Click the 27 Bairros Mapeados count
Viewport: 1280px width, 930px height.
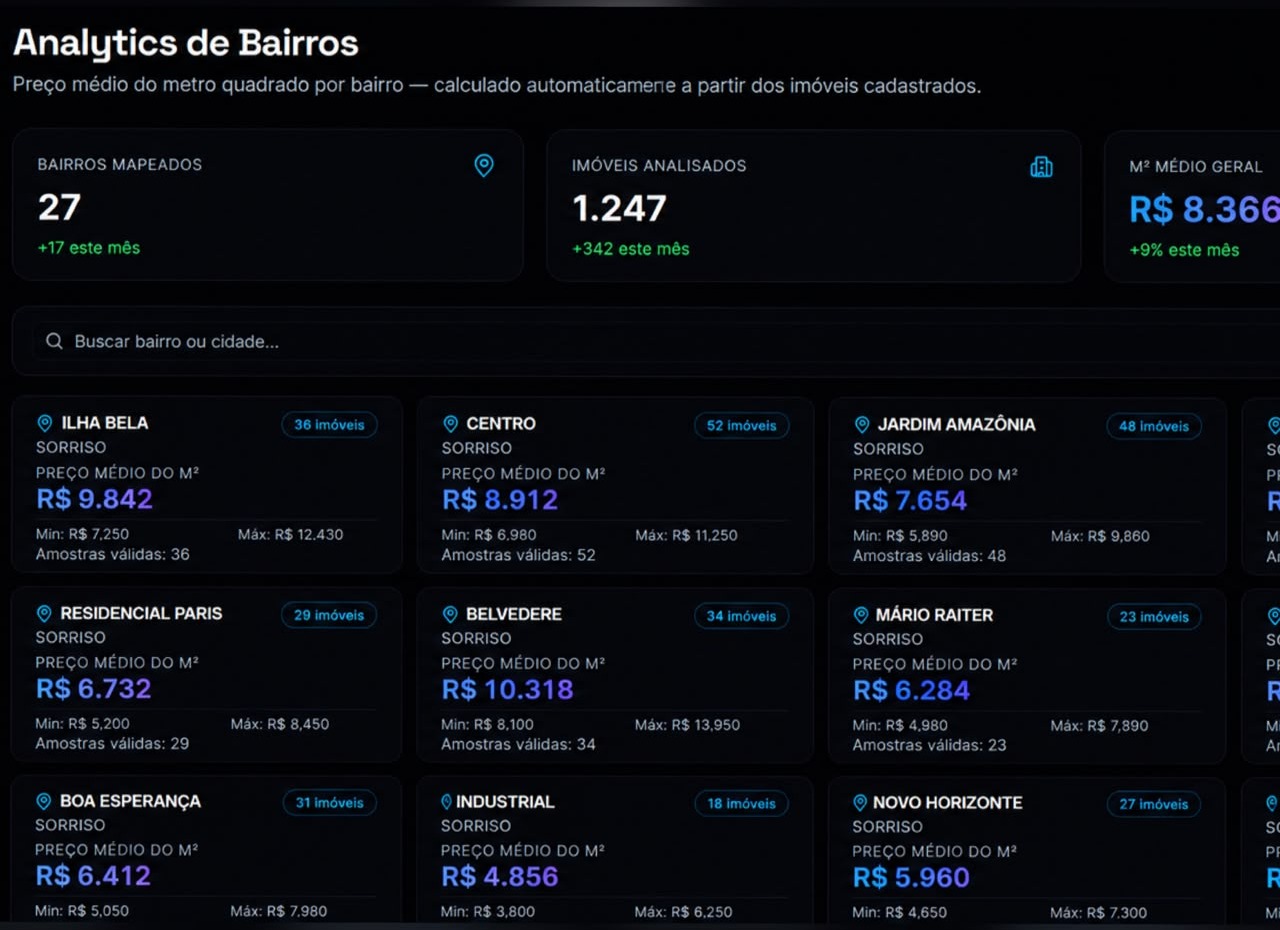59,207
